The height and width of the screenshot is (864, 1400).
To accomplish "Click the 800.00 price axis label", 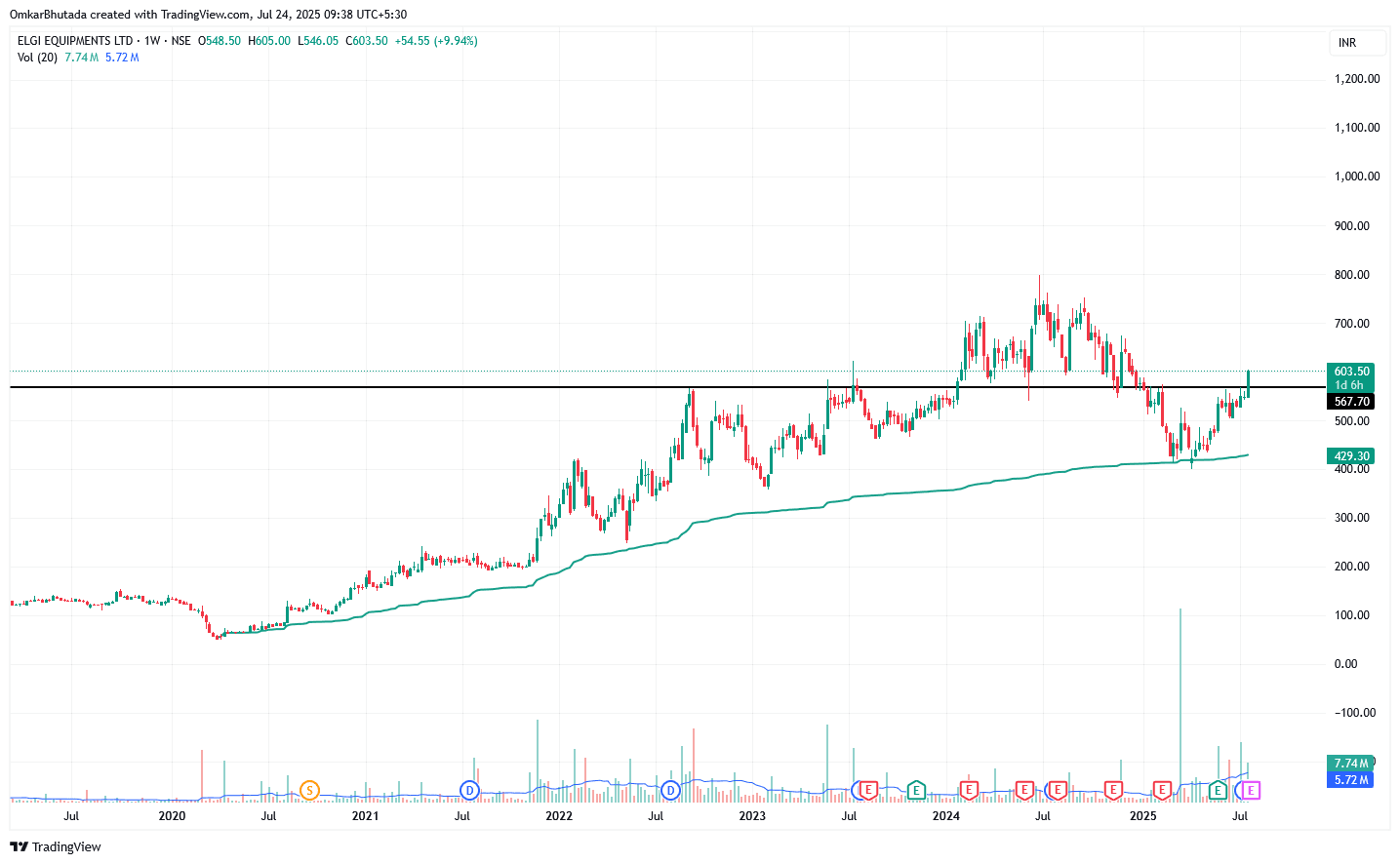I will tap(1352, 275).
